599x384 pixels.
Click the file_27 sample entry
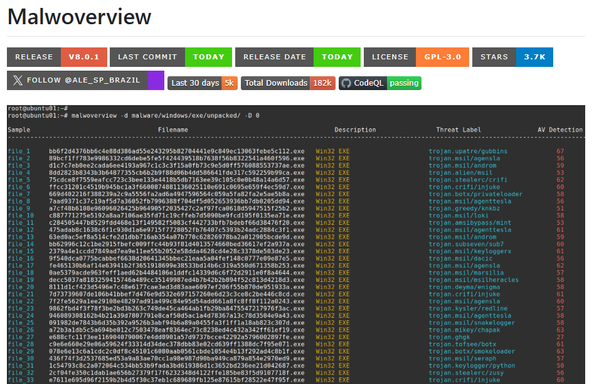(x=21, y=337)
